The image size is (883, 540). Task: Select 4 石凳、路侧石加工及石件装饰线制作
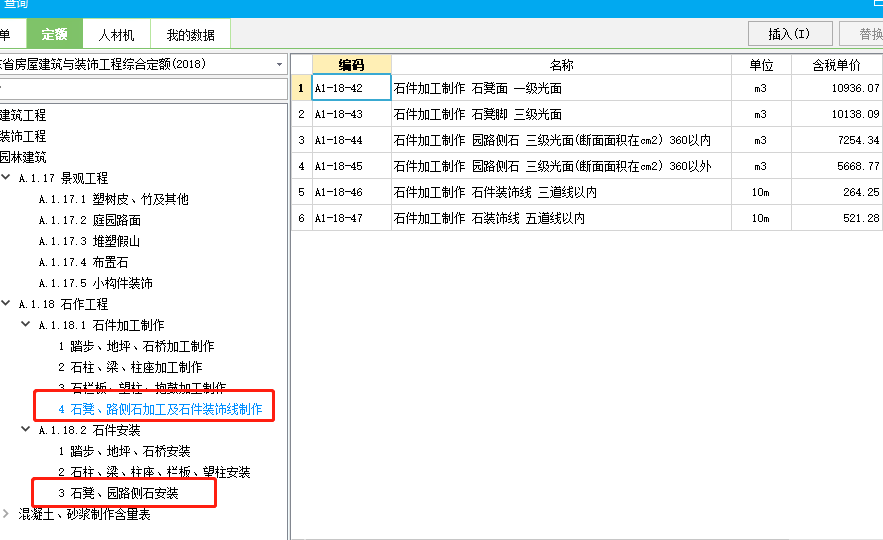[x=160, y=409]
